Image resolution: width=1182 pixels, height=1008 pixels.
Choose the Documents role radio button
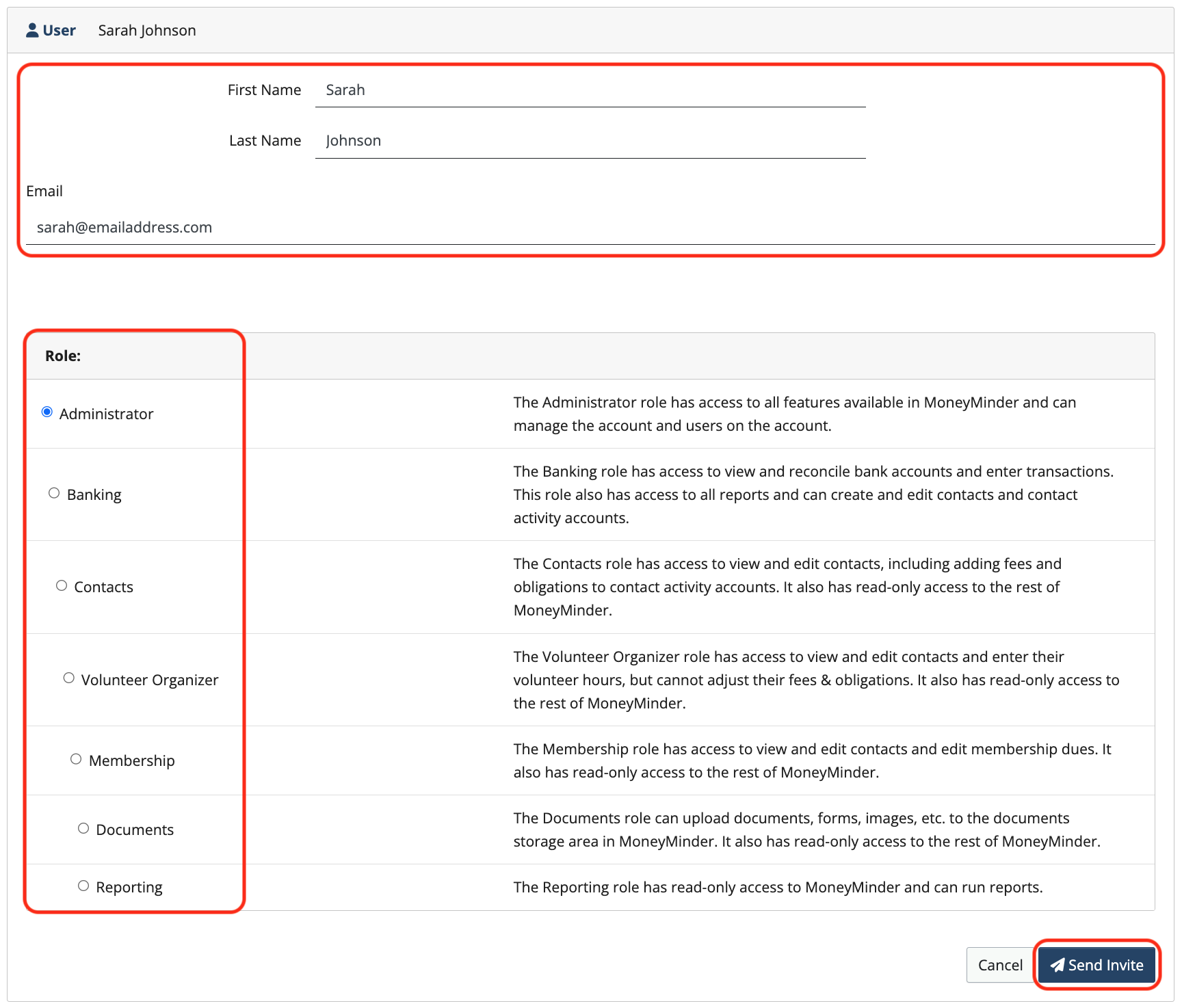83,828
